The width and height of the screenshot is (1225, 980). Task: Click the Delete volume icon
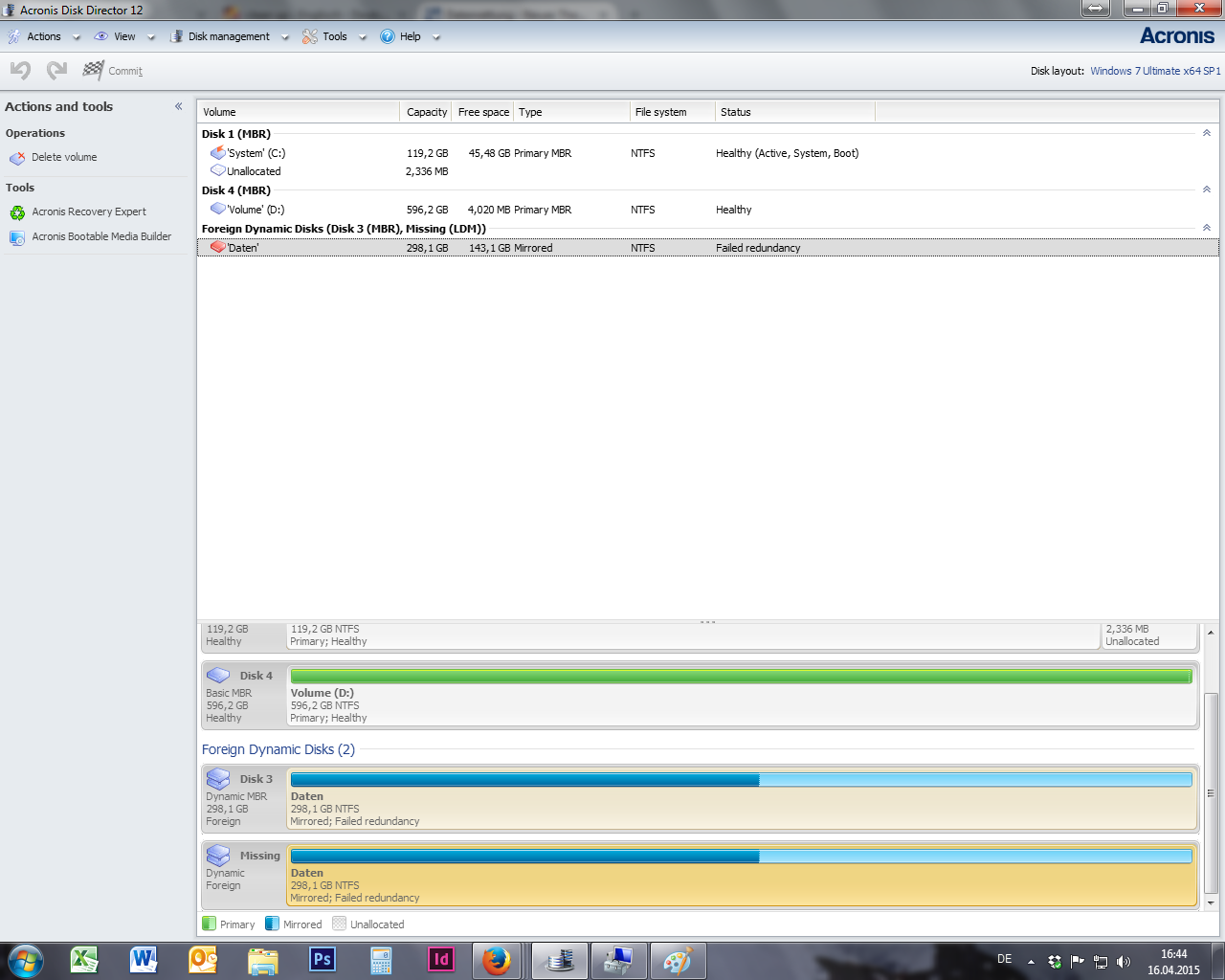click(x=17, y=158)
